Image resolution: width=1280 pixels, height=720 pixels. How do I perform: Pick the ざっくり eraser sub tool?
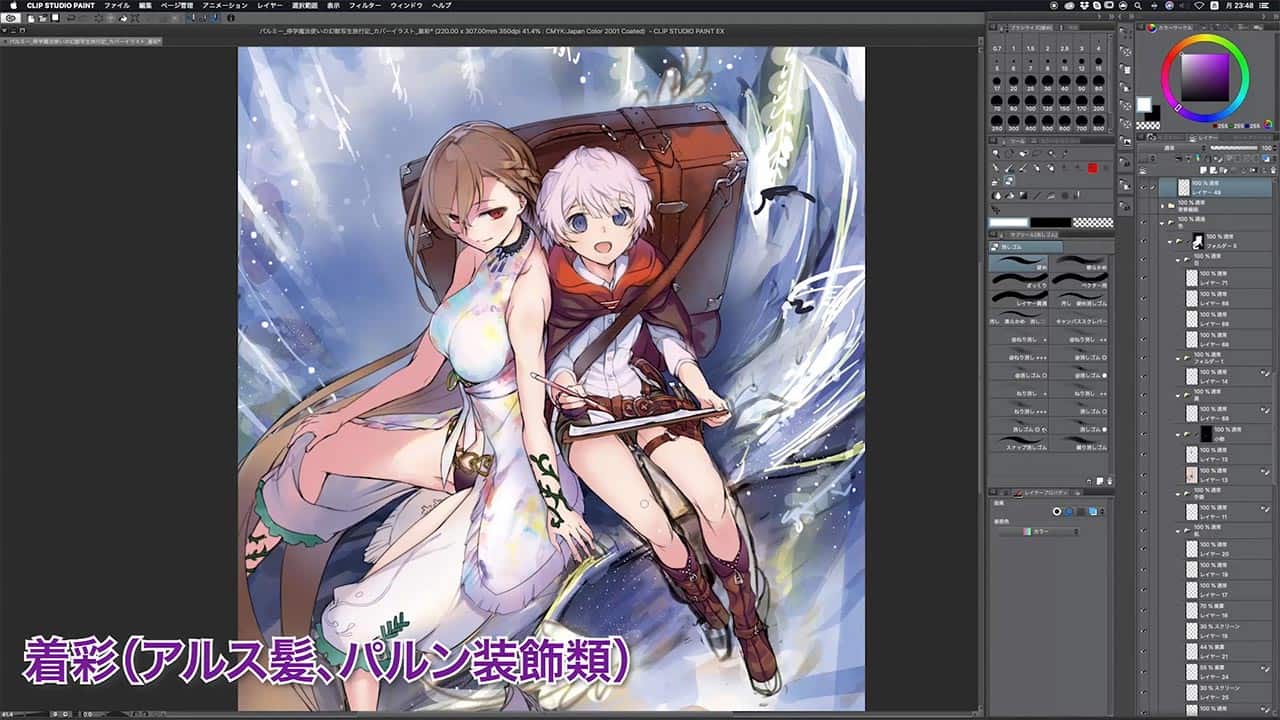point(1018,280)
